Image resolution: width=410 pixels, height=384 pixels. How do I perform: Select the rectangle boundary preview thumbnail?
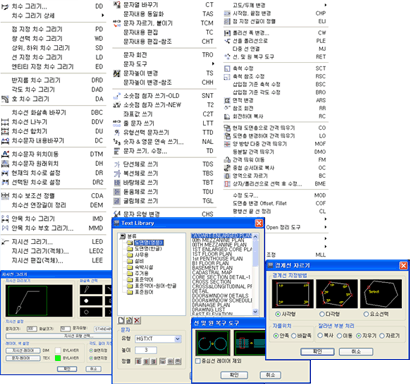pos(293,294)
